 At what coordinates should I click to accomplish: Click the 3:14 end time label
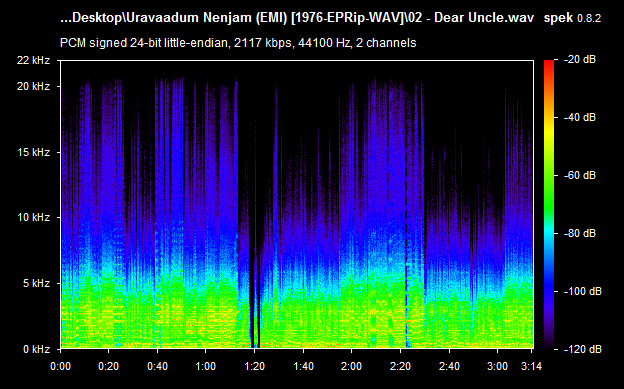click(532, 366)
